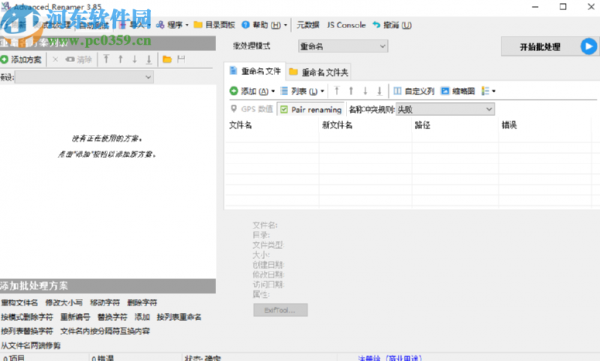Start batch with blue play button

[589, 47]
